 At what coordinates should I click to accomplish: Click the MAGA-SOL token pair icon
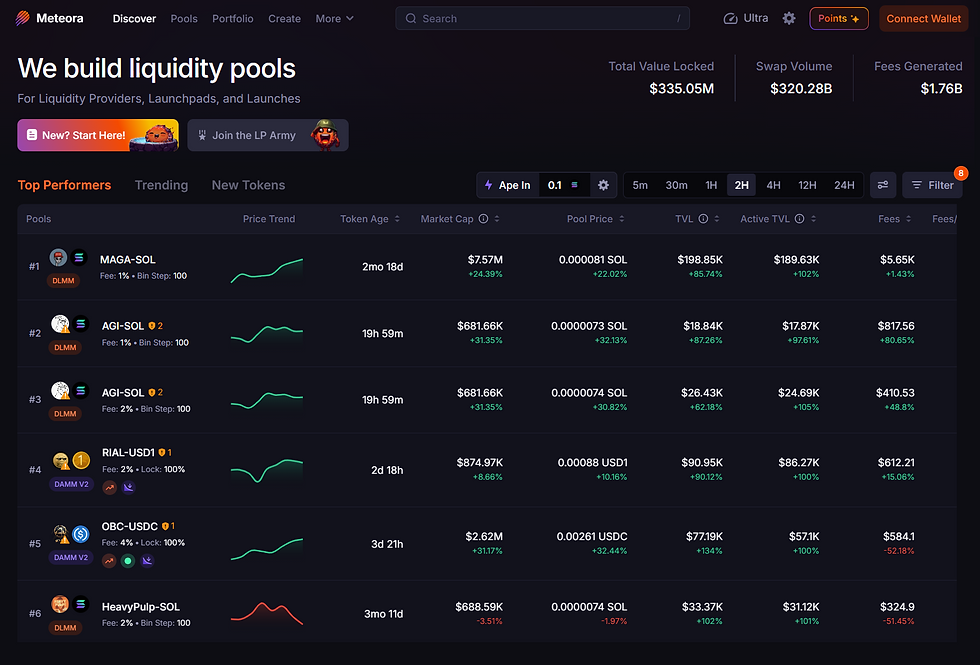coord(68,258)
